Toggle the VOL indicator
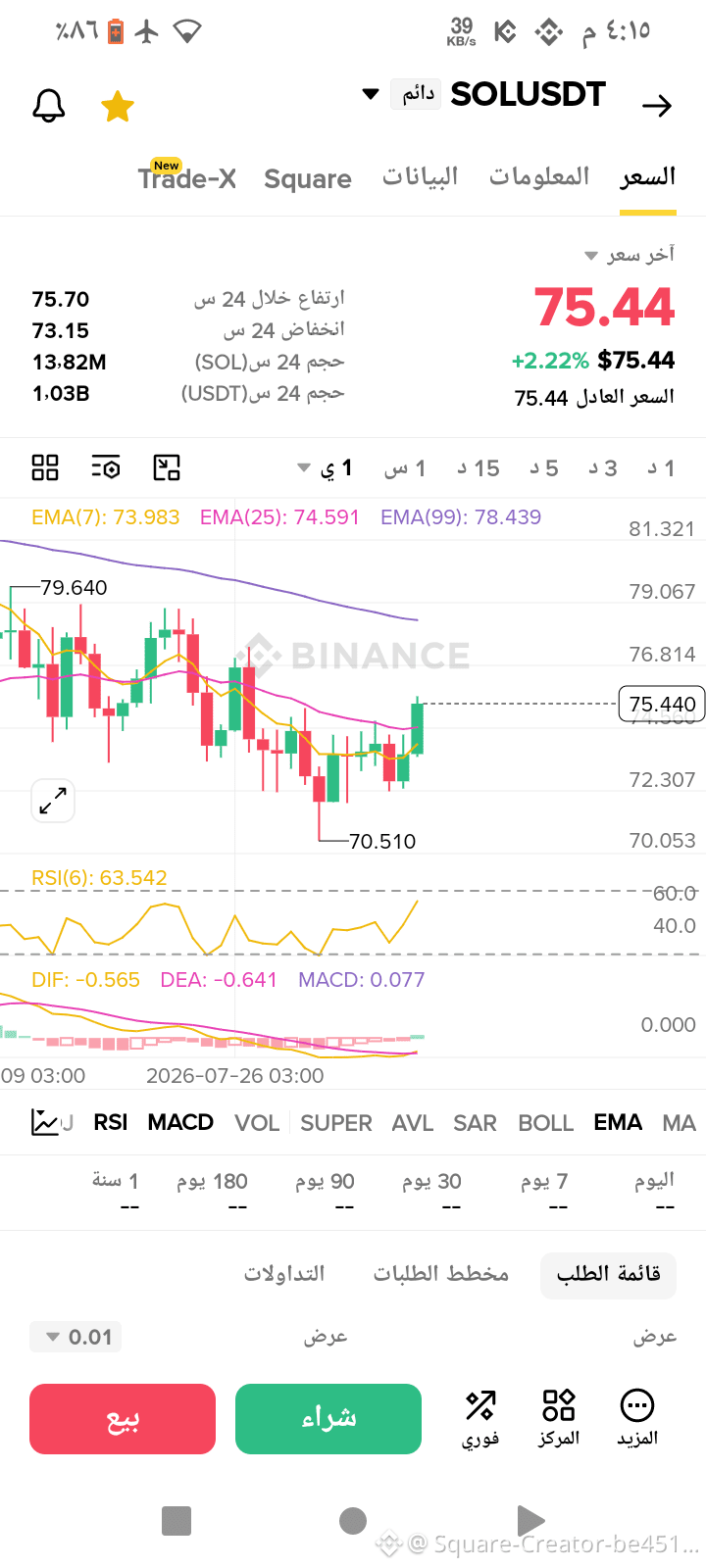 point(257,1123)
